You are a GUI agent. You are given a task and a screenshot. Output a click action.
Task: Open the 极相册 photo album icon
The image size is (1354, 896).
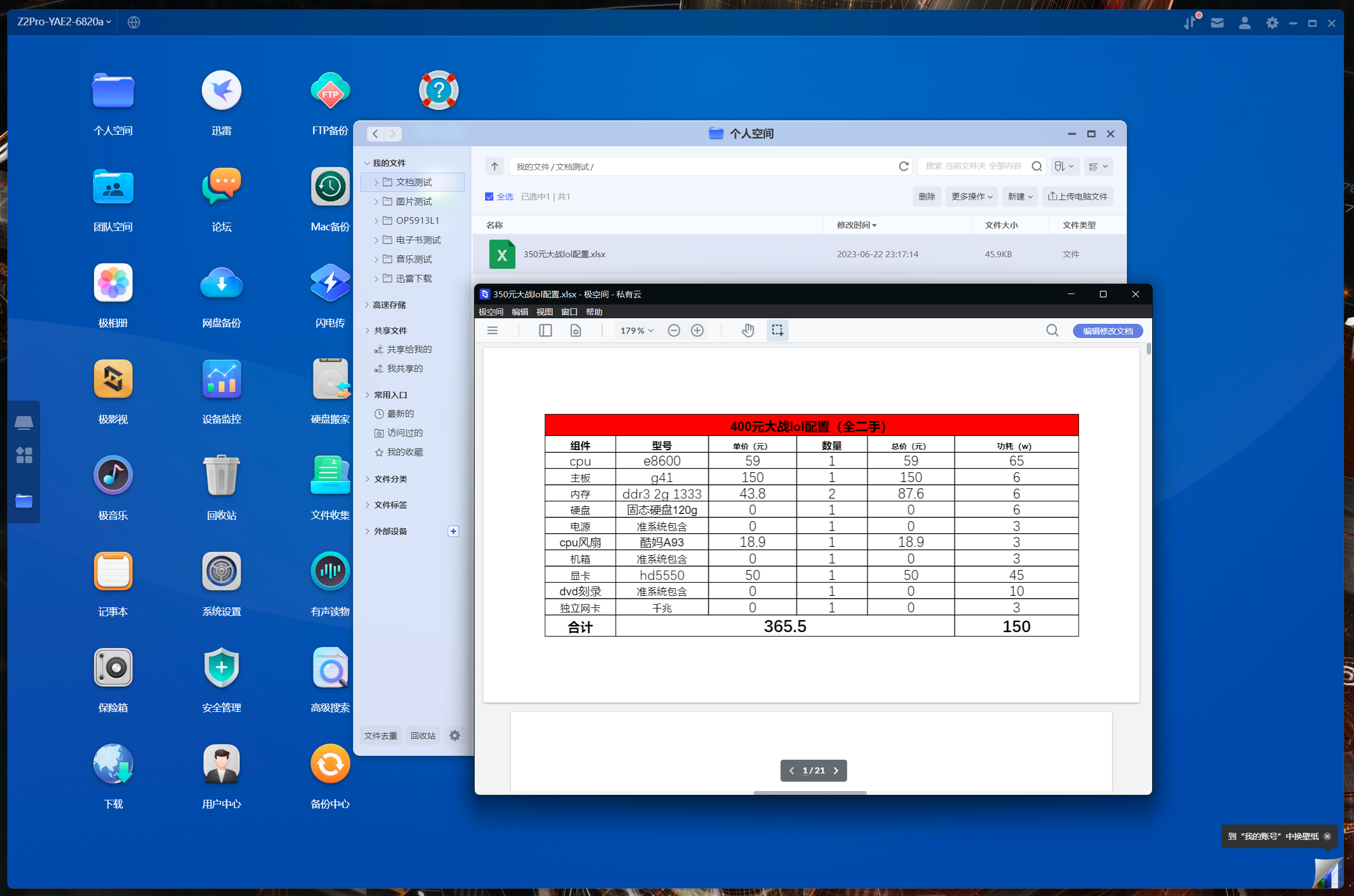tap(113, 283)
